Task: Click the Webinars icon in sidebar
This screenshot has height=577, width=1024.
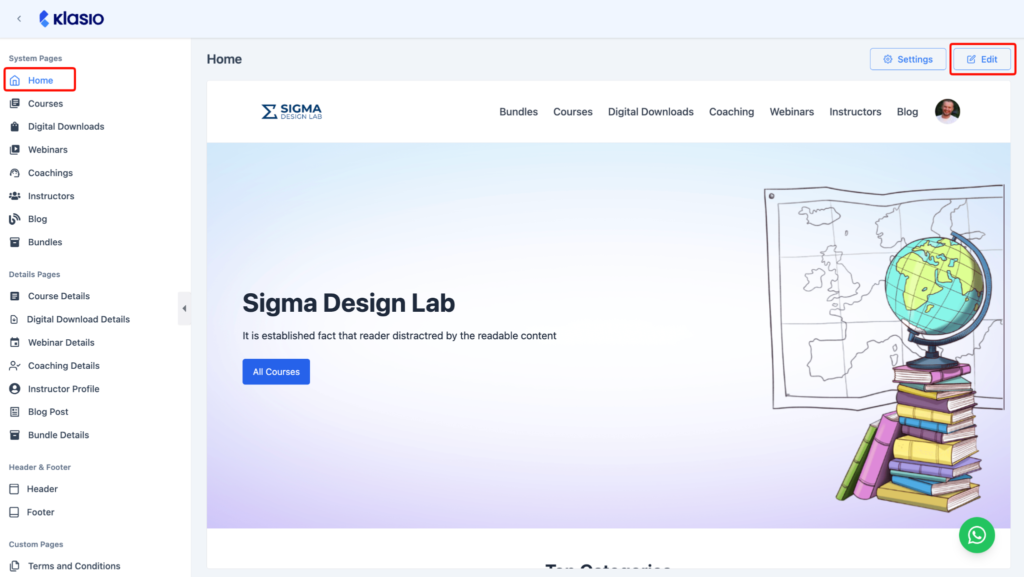Action: (x=14, y=149)
